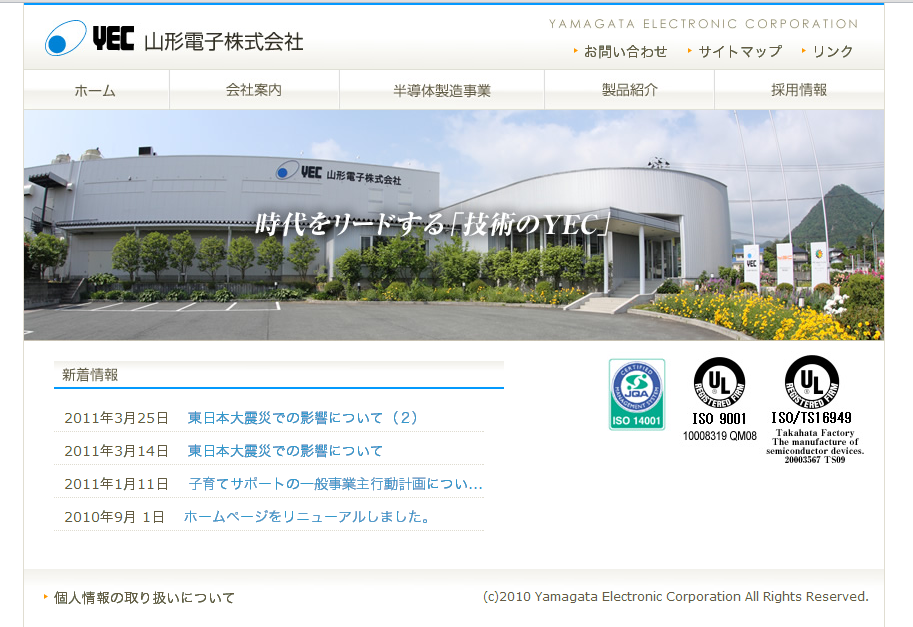
Task: Click the orange arrow beside 個人情報の取り扱いについて
Action: coord(46,597)
